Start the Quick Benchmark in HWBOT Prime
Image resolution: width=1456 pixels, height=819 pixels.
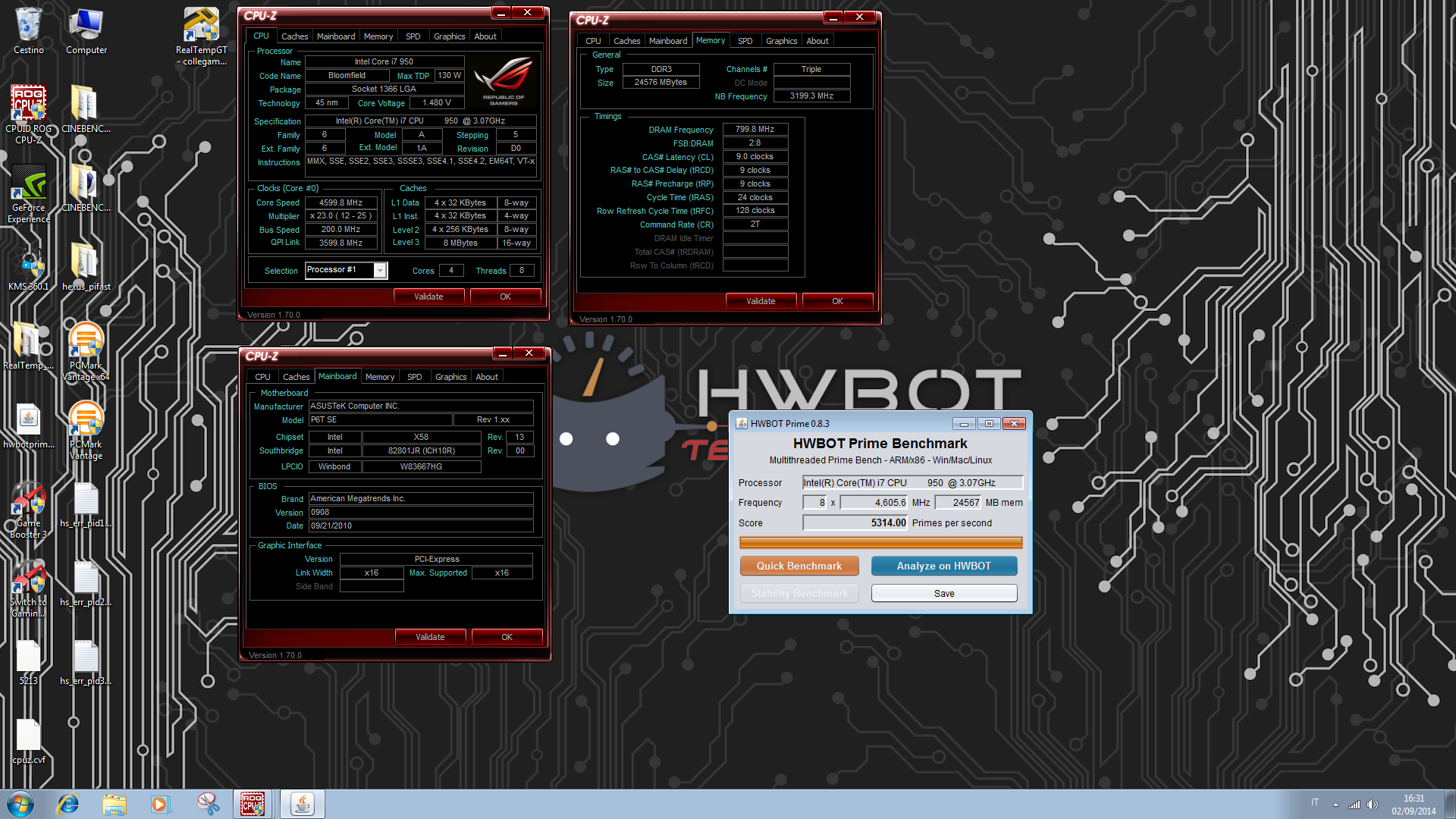pyautogui.click(x=799, y=566)
